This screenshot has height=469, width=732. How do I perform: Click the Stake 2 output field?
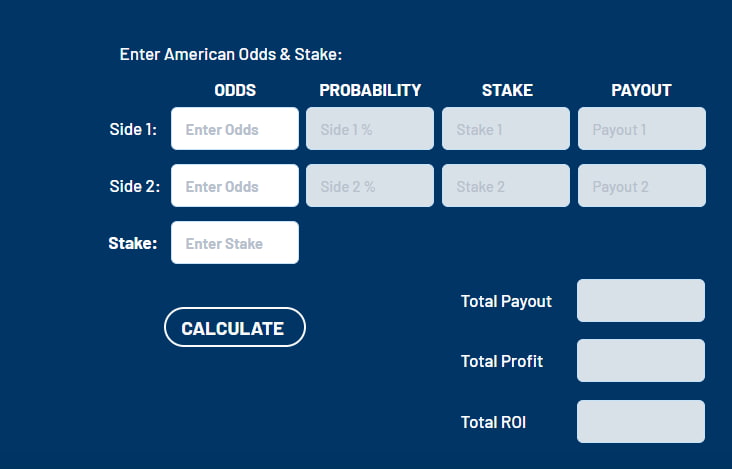(x=506, y=186)
